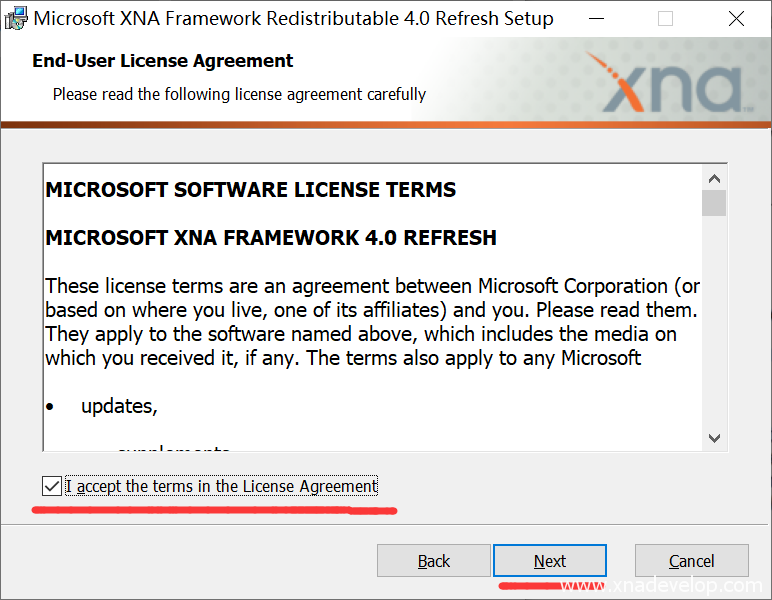Go to the previous step with Back
The image size is (772, 600).
(x=434, y=561)
